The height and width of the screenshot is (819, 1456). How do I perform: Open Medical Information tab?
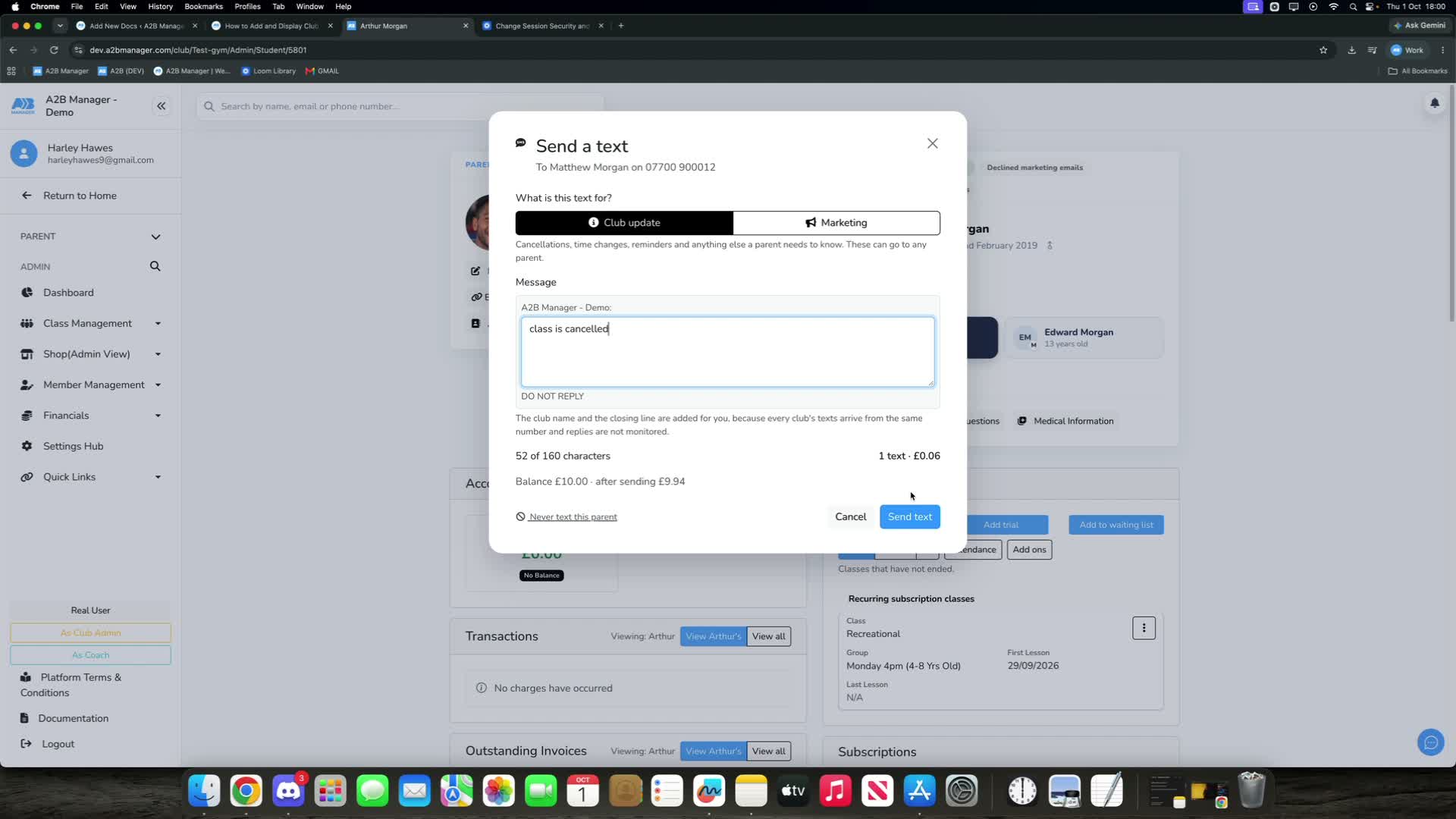point(1065,421)
